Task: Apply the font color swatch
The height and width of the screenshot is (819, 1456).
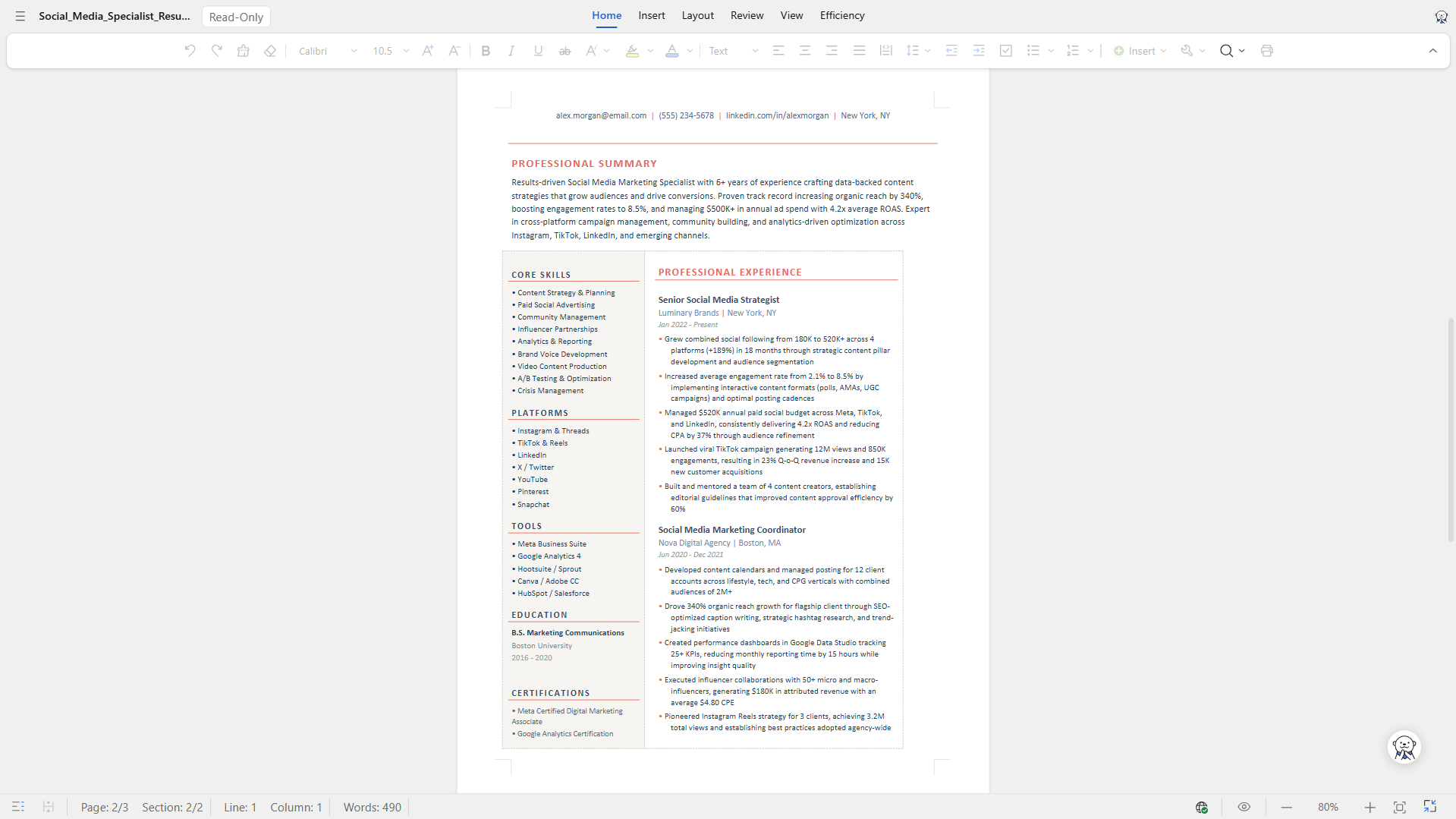Action: click(x=671, y=51)
